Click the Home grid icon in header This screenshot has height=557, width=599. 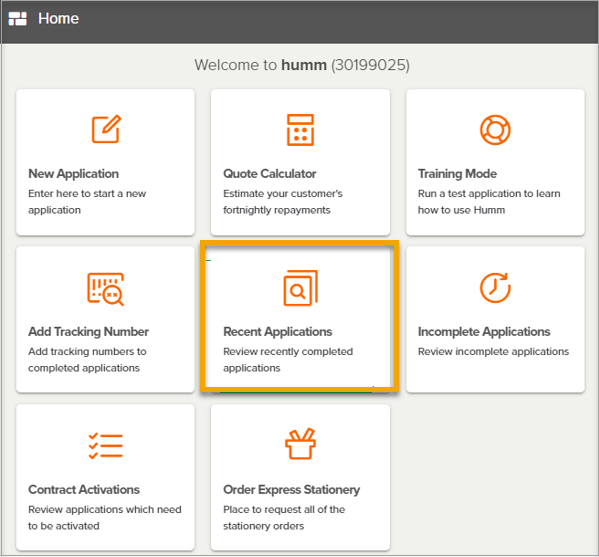[x=18, y=18]
